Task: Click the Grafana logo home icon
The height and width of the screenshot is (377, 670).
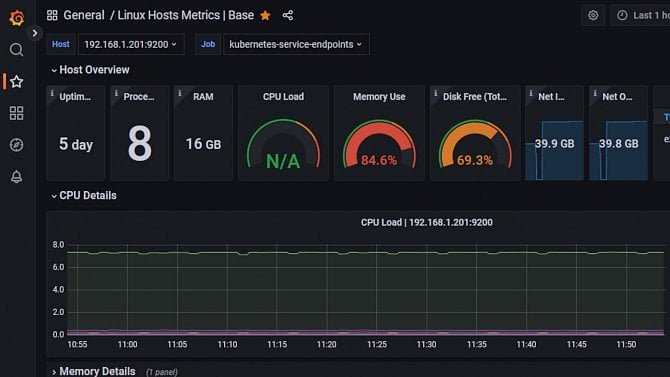Action: click(x=16, y=18)
